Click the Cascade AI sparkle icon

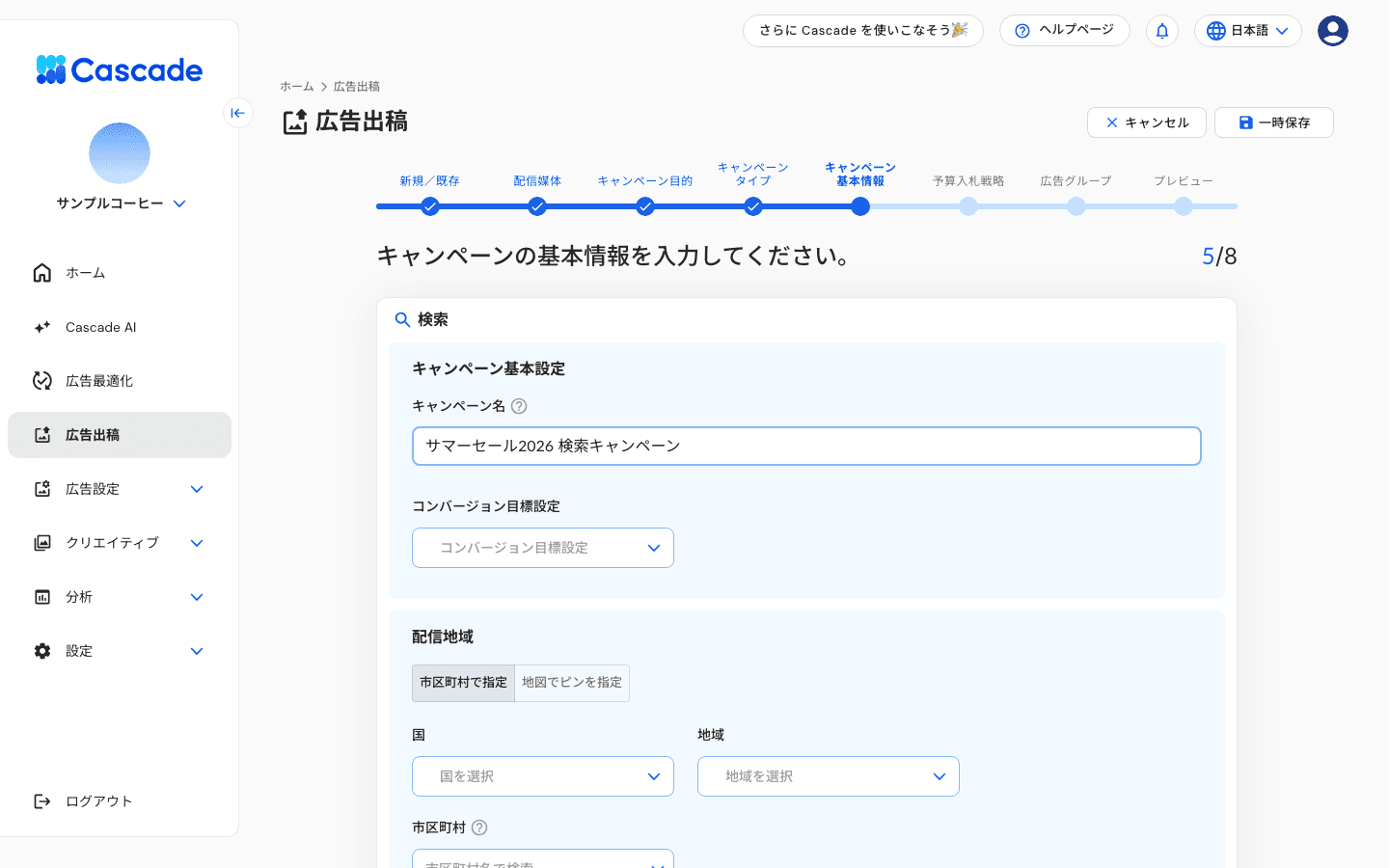coord(42,327)
